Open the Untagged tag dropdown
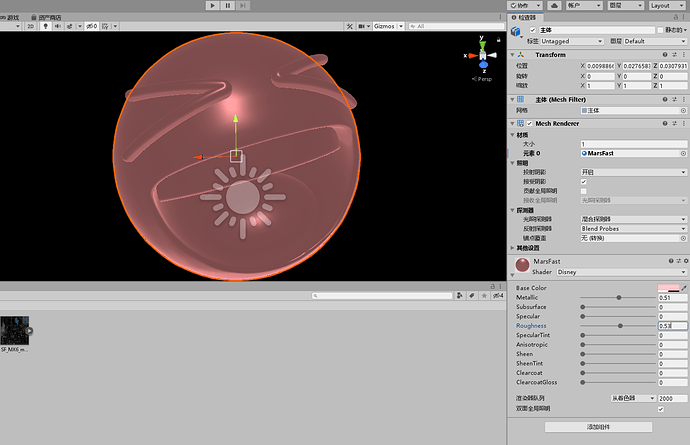 (572, 41)
